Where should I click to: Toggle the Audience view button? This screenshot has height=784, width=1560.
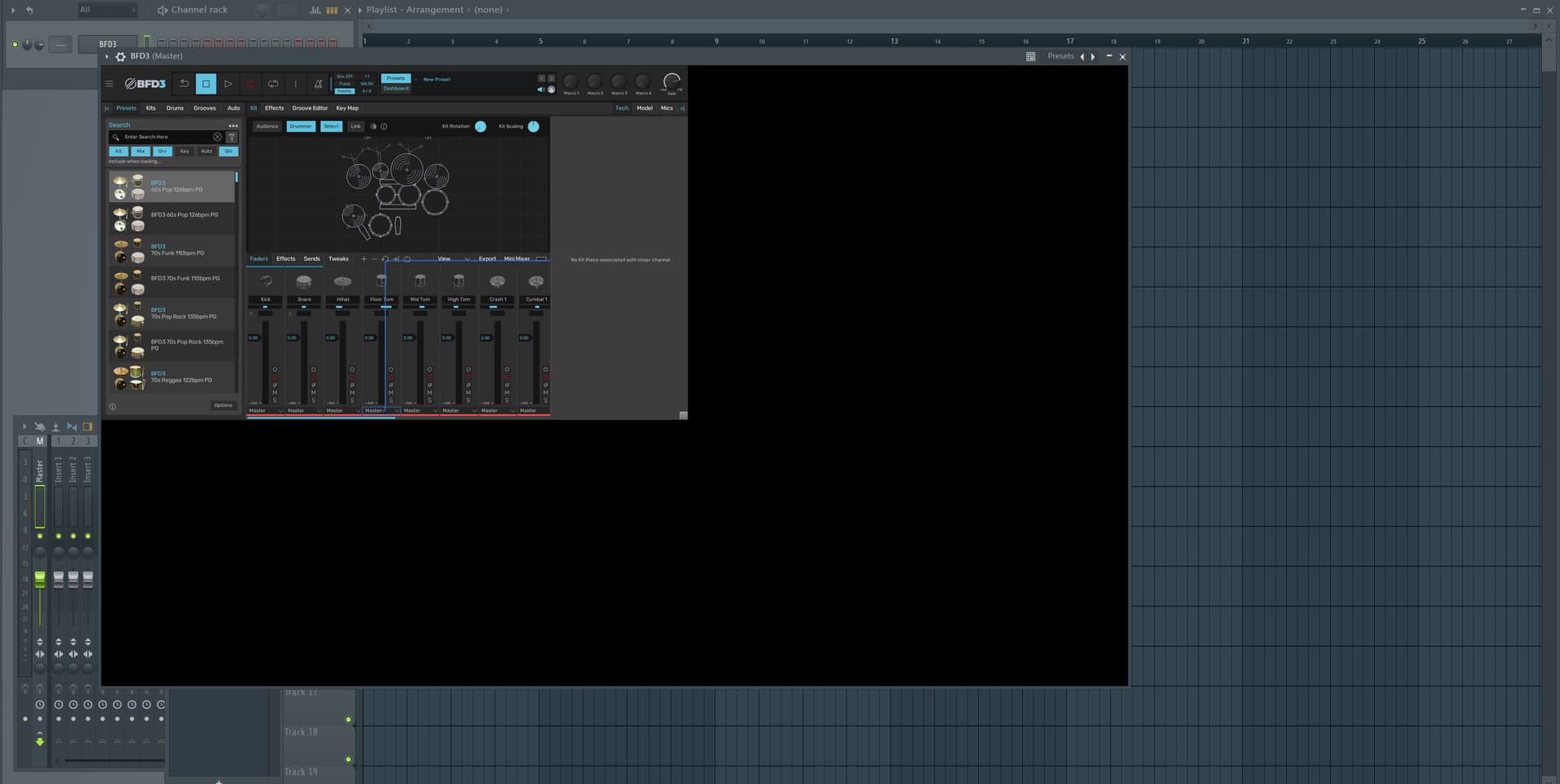pyautogui.click(x=266, y=127)
